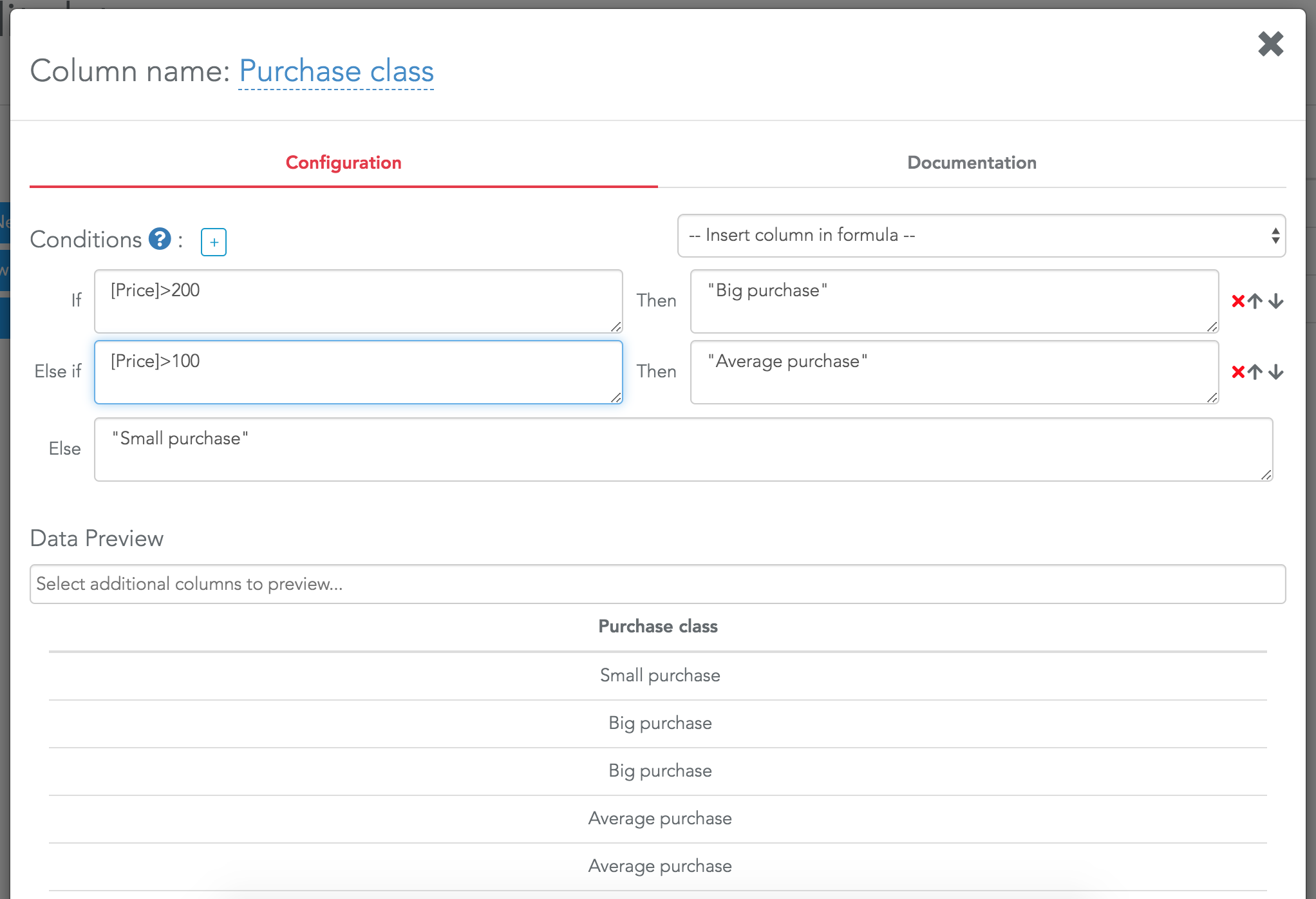
Task: Edit the Then value "Big purchase"
Action: [x=954, y=301]
